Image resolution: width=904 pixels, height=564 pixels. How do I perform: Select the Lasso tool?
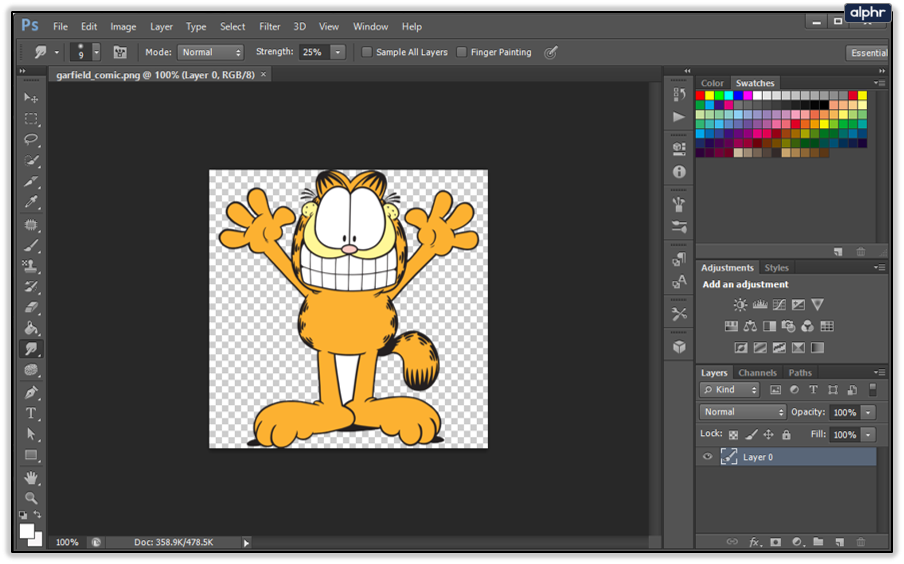pyautogui.click(x=31, y=139)
